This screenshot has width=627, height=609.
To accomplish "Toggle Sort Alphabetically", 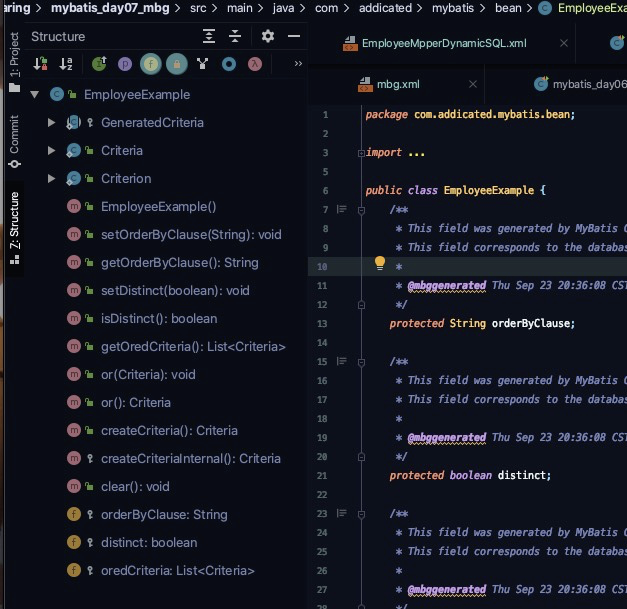I will (x=66, y=64).
